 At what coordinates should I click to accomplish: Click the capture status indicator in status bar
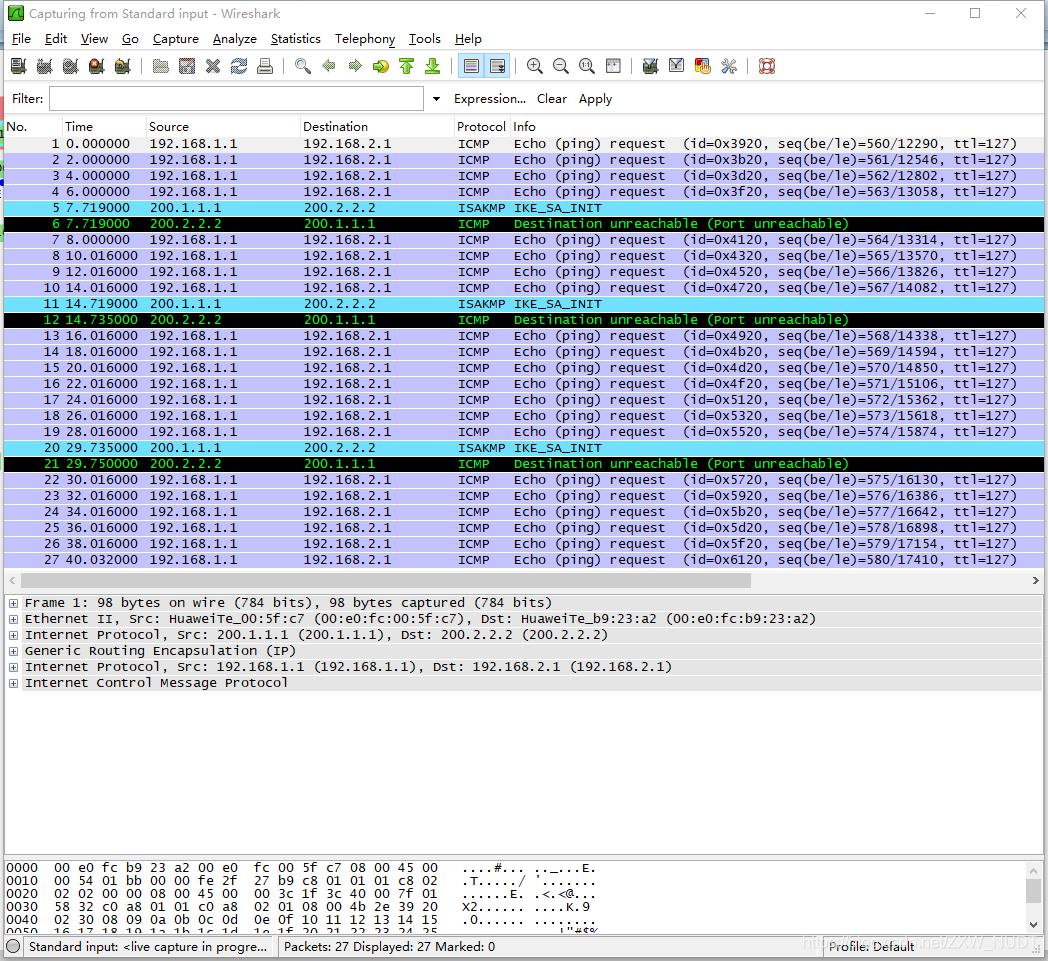click(13, 946)
